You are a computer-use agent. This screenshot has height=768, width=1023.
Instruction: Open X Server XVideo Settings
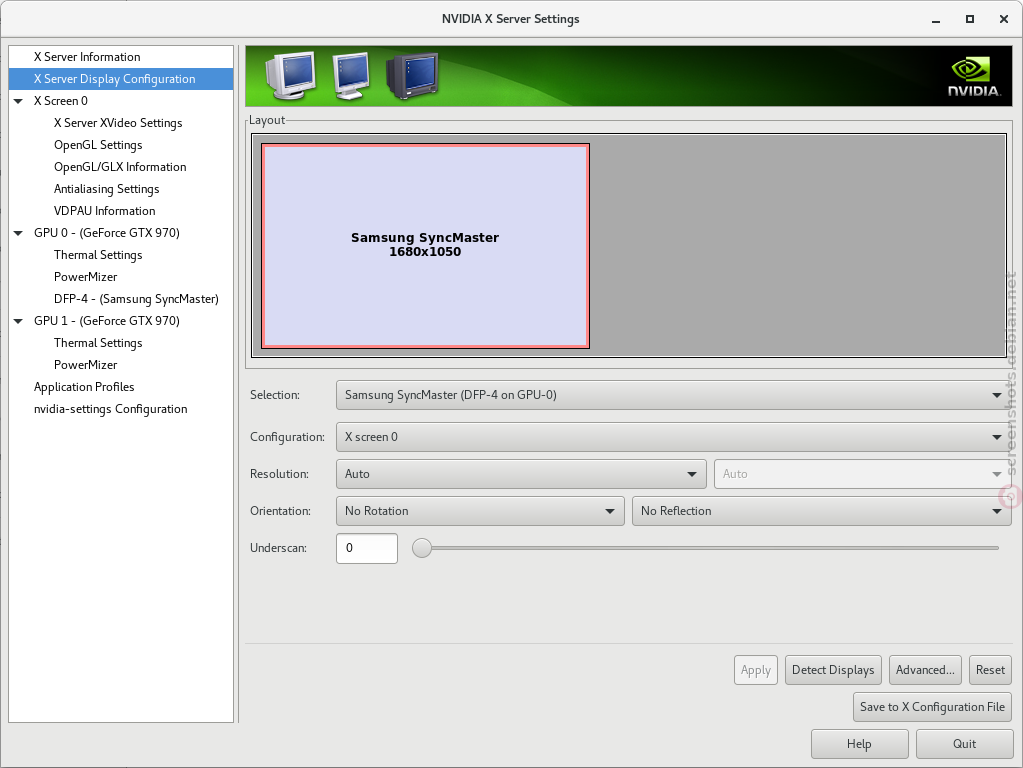pyautogui.click(x=121, y=123)
